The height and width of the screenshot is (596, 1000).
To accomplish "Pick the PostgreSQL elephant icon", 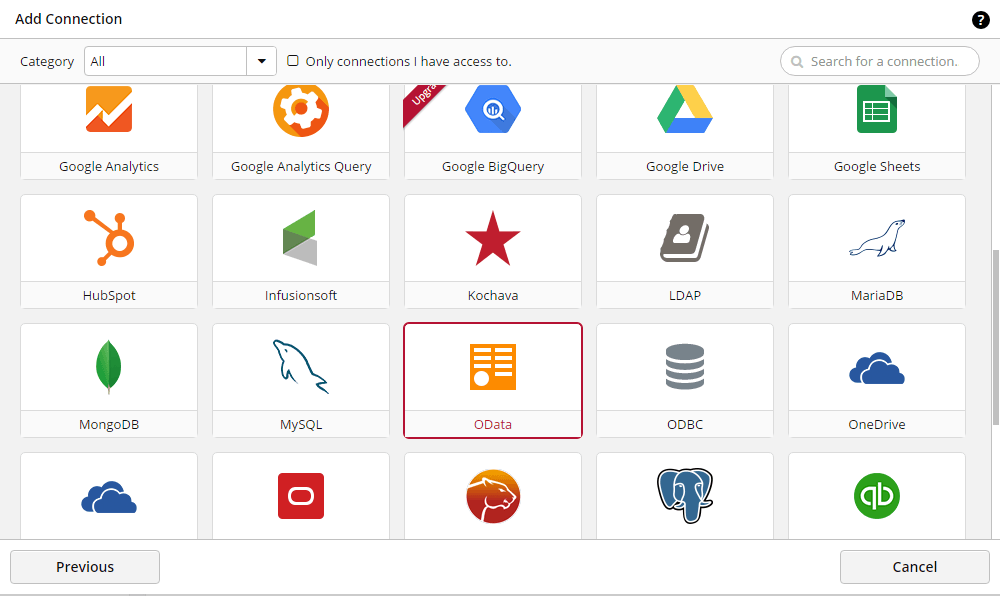I will pos(685,496).
